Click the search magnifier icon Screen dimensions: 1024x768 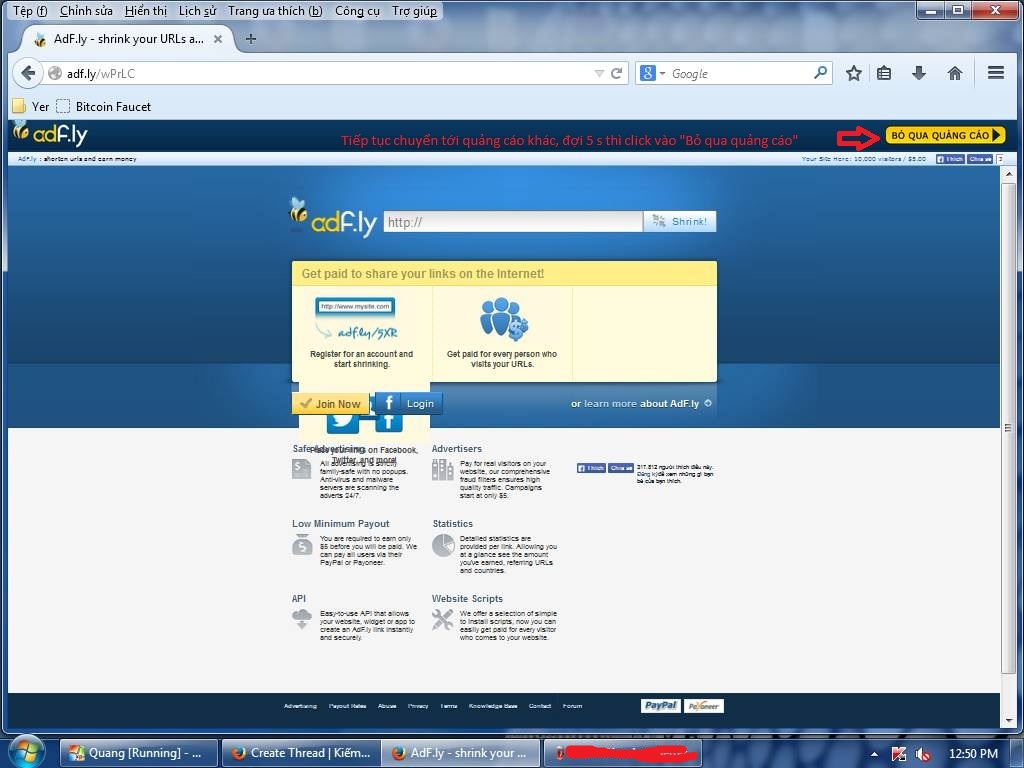click(820, 72)
